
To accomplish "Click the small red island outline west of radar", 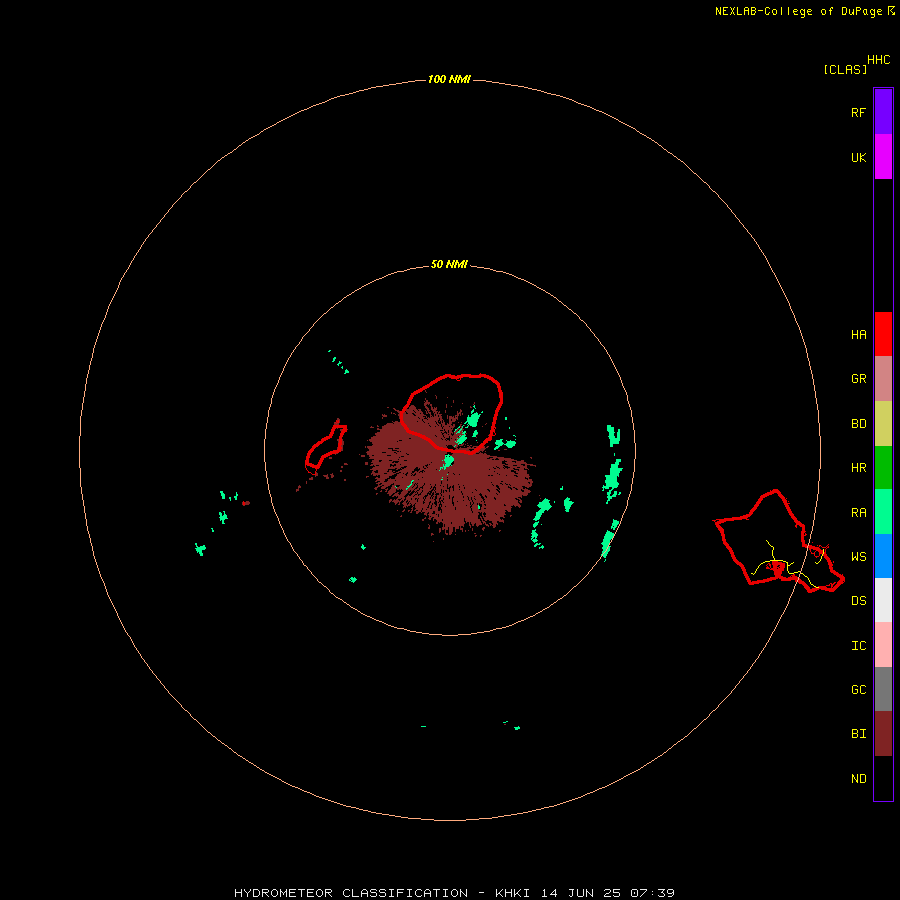I will tap(325, 447).
